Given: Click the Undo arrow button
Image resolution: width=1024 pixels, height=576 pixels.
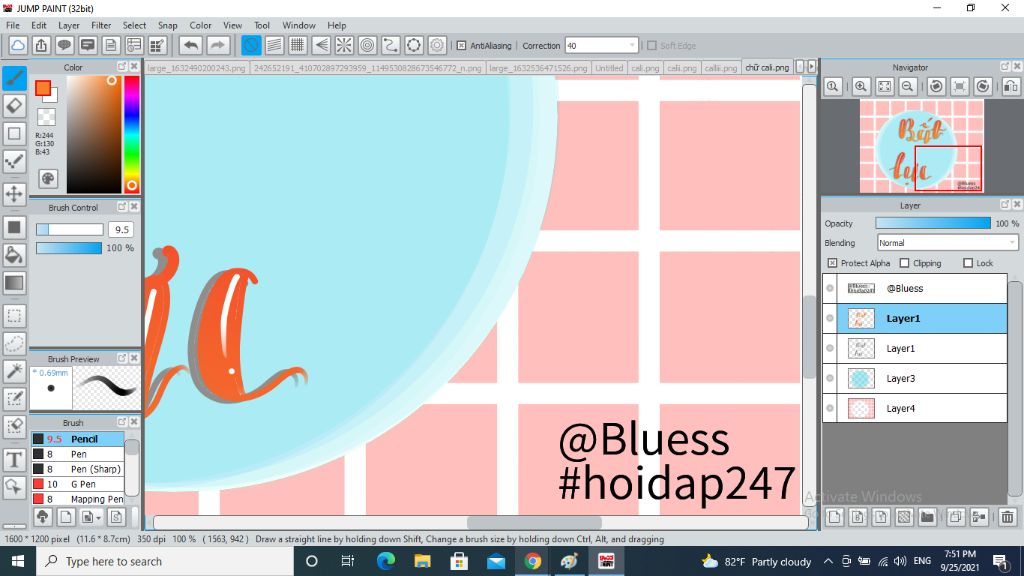Looking at the screenshot, I should tap(191, 45).
